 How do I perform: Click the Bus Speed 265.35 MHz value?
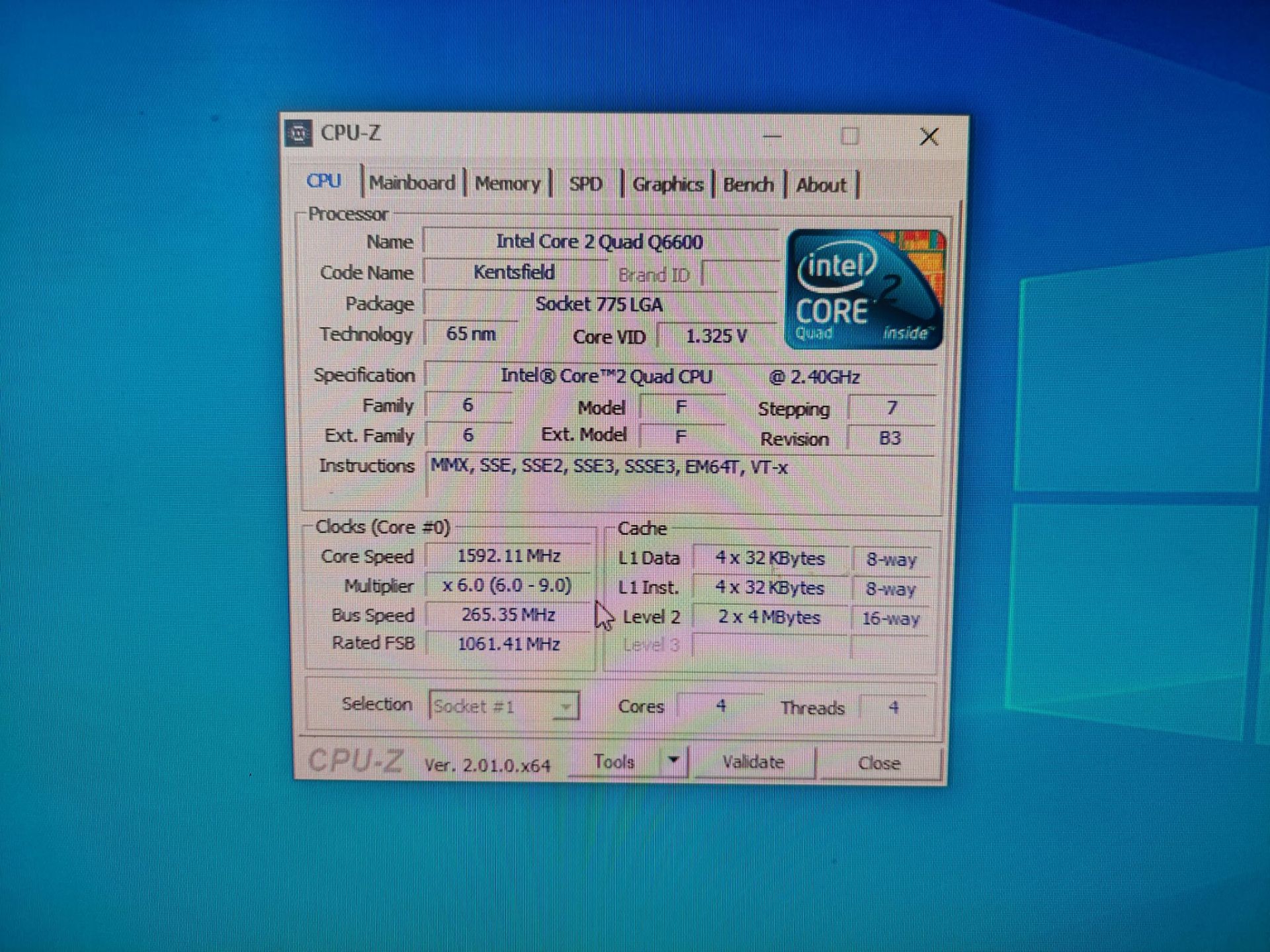(508, 614)
